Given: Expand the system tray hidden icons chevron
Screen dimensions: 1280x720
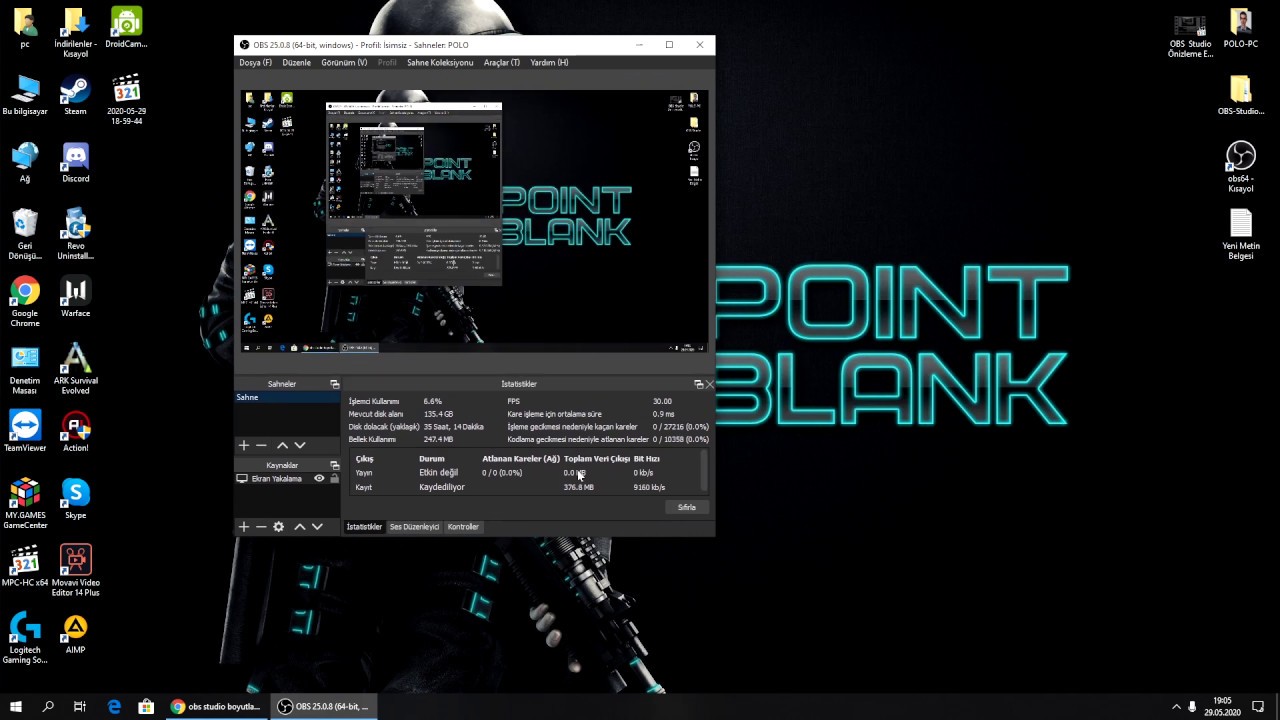Looking at the screenshot, I should [1176, 707].
